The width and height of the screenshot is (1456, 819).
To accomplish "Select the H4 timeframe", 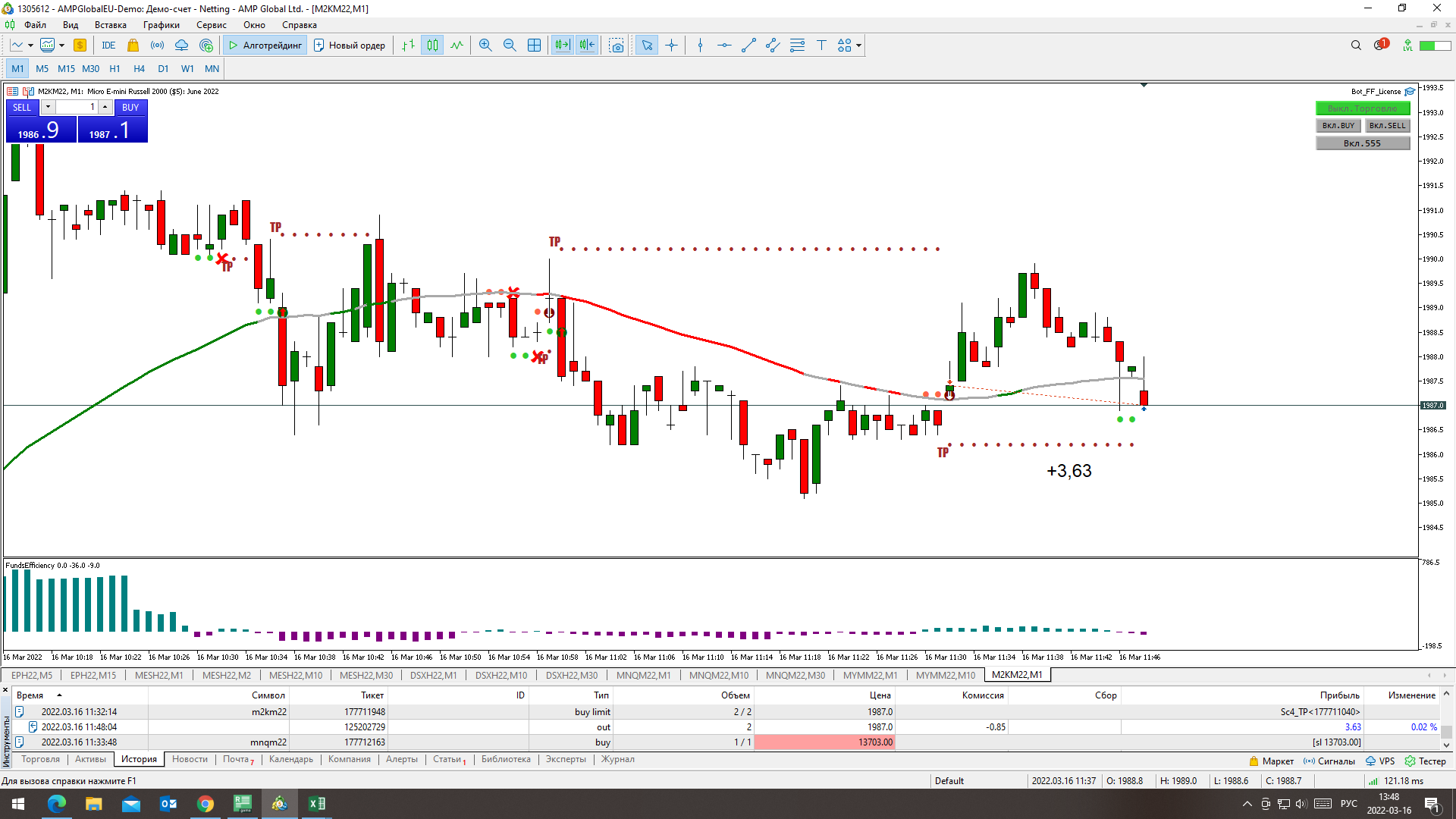I will click(139, 68).
